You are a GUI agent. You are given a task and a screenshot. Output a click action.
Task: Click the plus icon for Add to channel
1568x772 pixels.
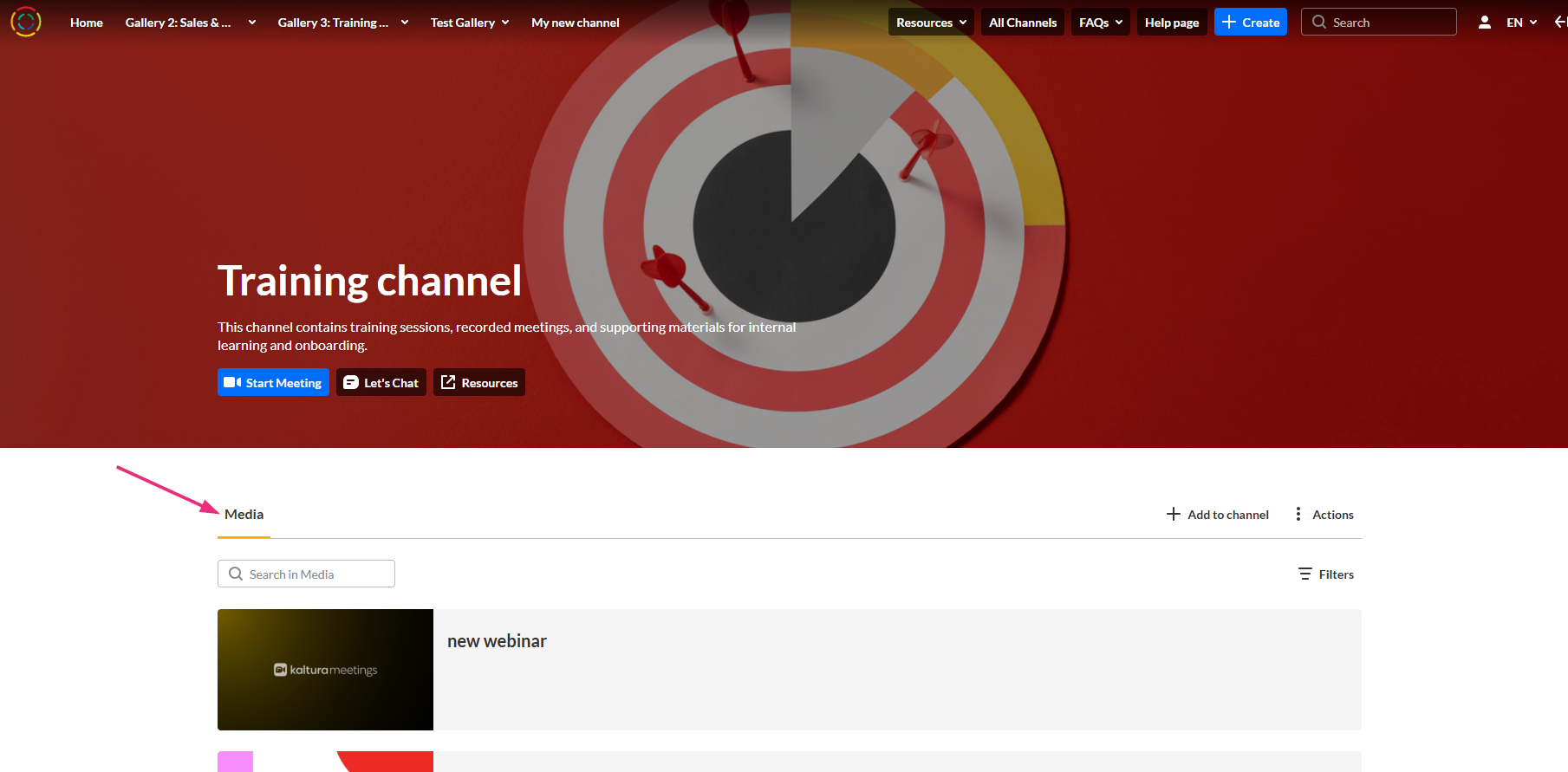[1174, 515]
